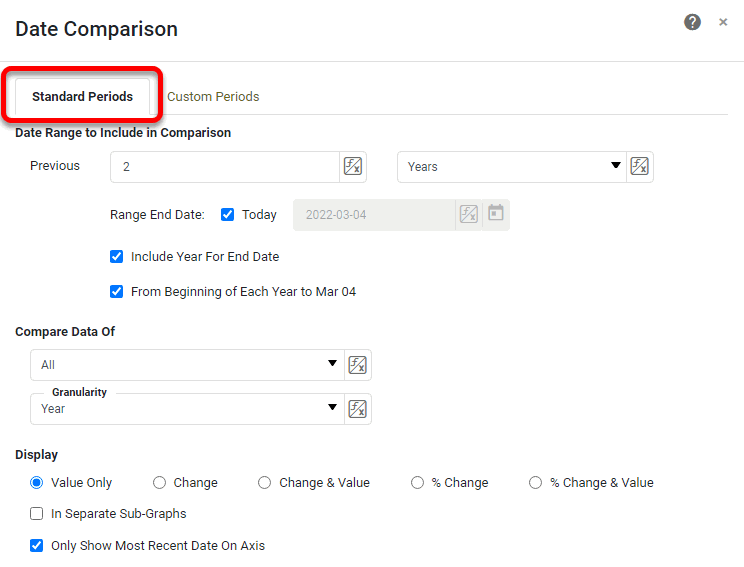Uncheck the Today checkbox

point(227,215)
